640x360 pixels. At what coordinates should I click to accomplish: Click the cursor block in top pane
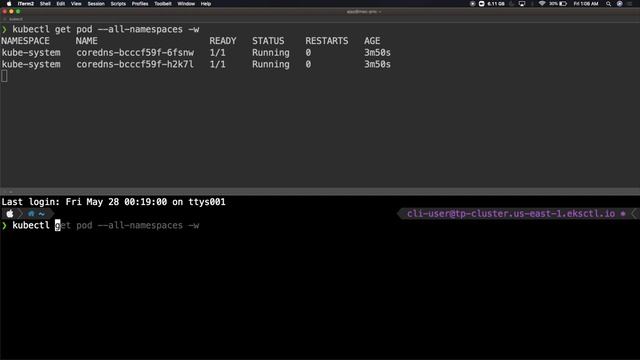[4, 76]
